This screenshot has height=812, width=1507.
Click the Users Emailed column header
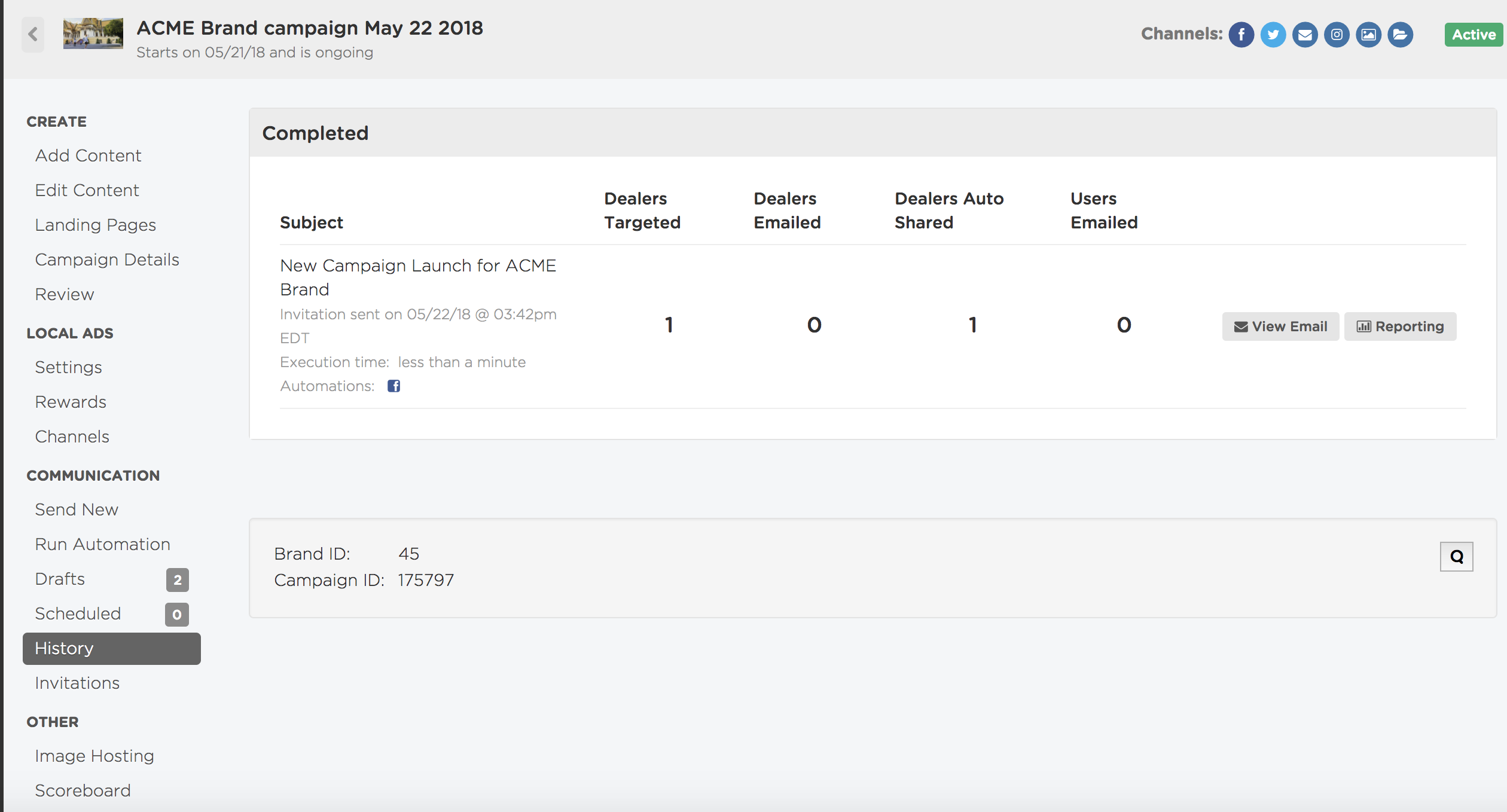coord(1104,210)
